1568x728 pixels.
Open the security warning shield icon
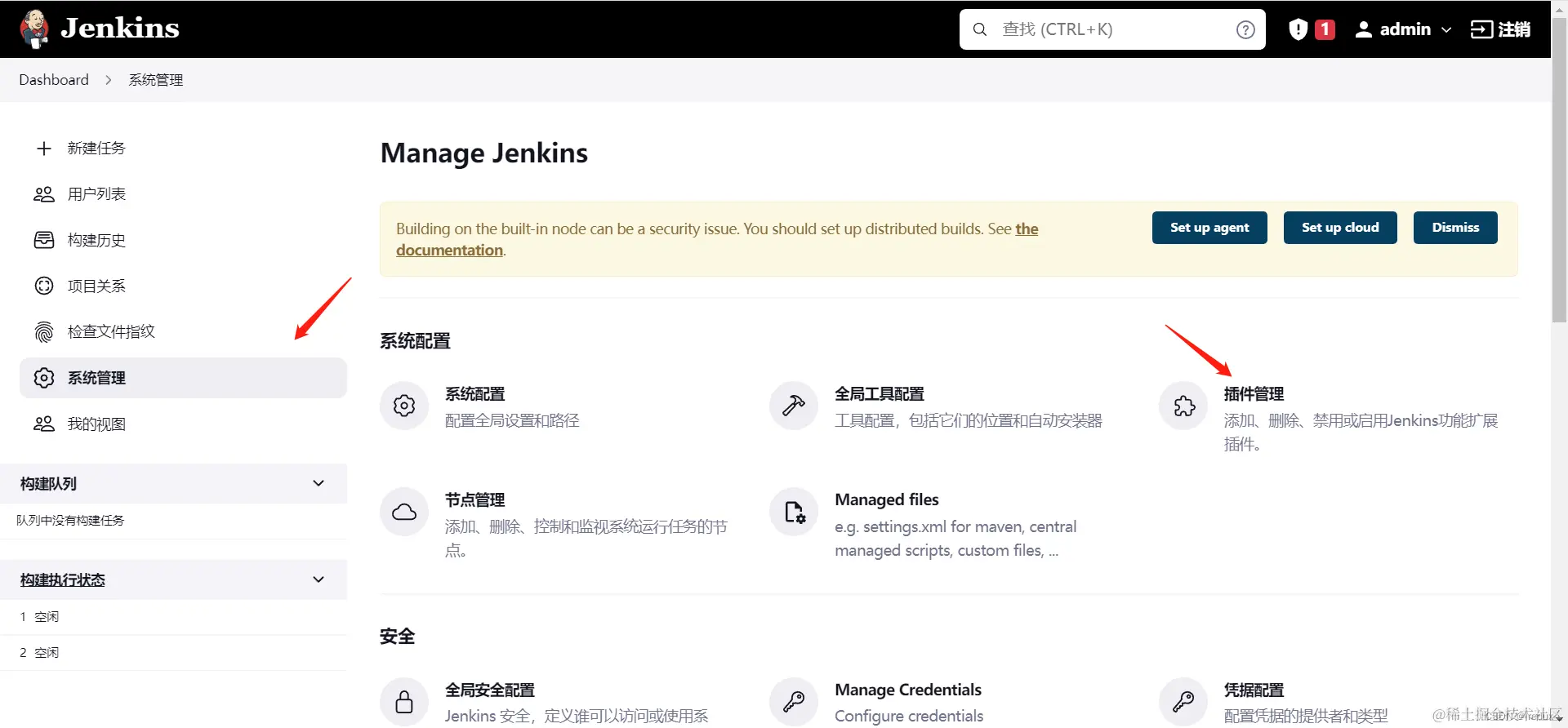click(x=1298, y=29)
